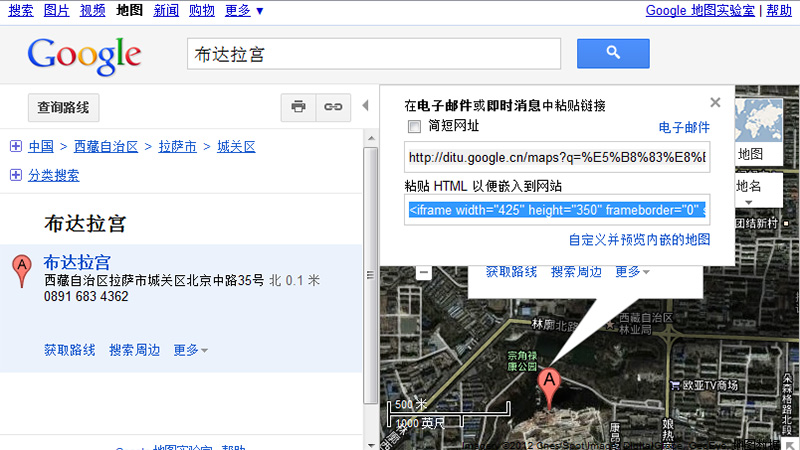This screenshot has width=800, height=450.
Task: Click red marker A in results list
Action: [21, 270]
